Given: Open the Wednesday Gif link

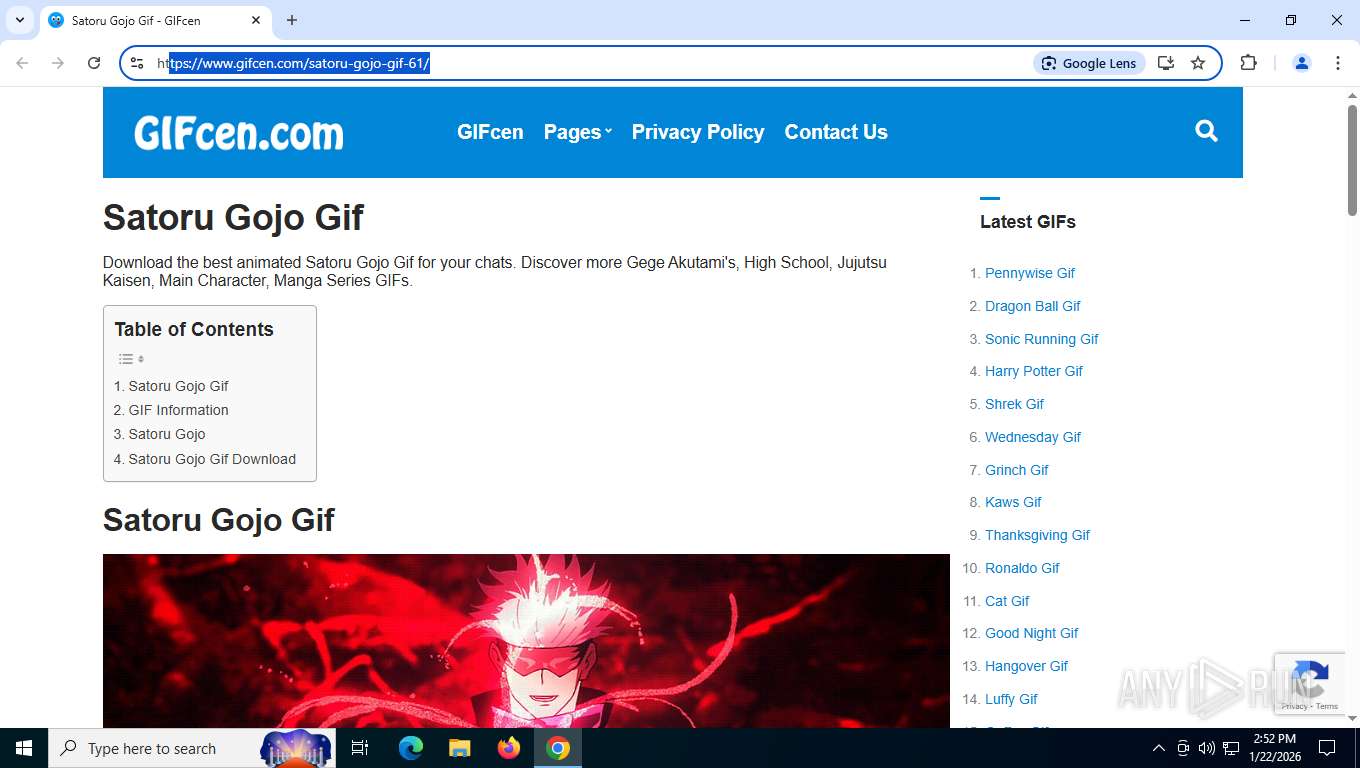Looking at the screenshot, I should (x=1033, y=437).
